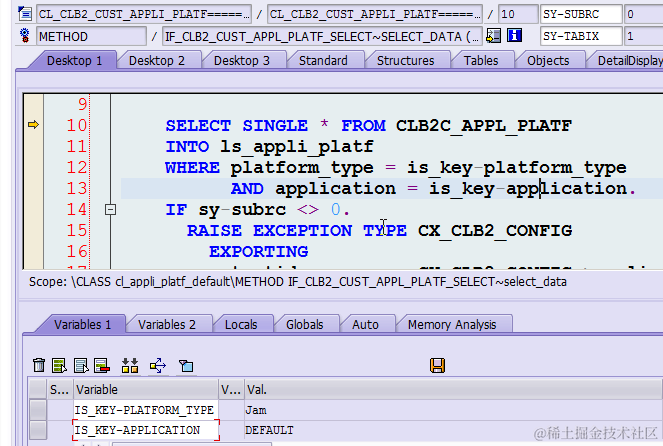Click ls_appli_platf in the INTO line

pyautogui.click(x=296, y=147)
